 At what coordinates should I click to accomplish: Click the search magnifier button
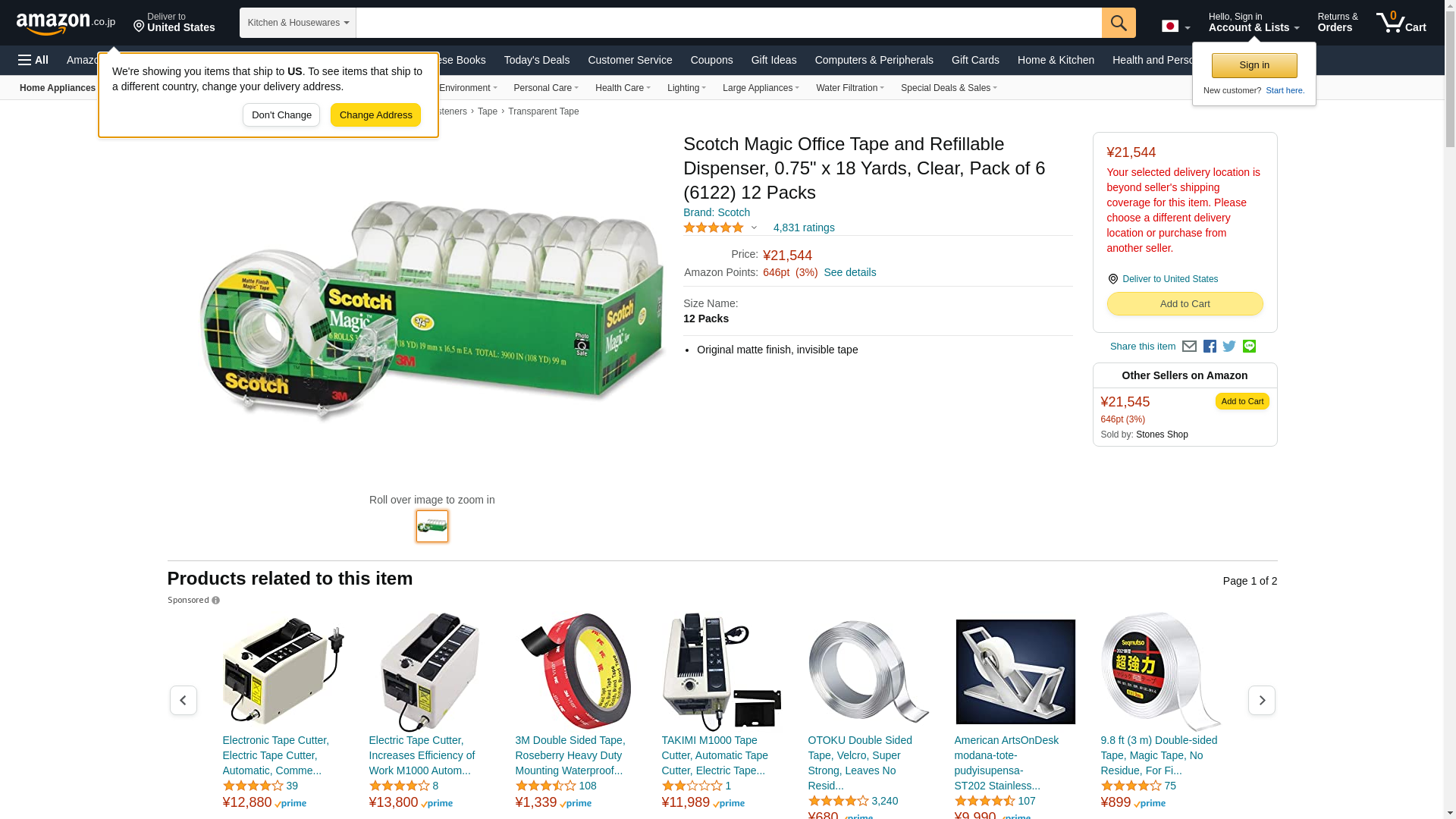(1119, 23)
